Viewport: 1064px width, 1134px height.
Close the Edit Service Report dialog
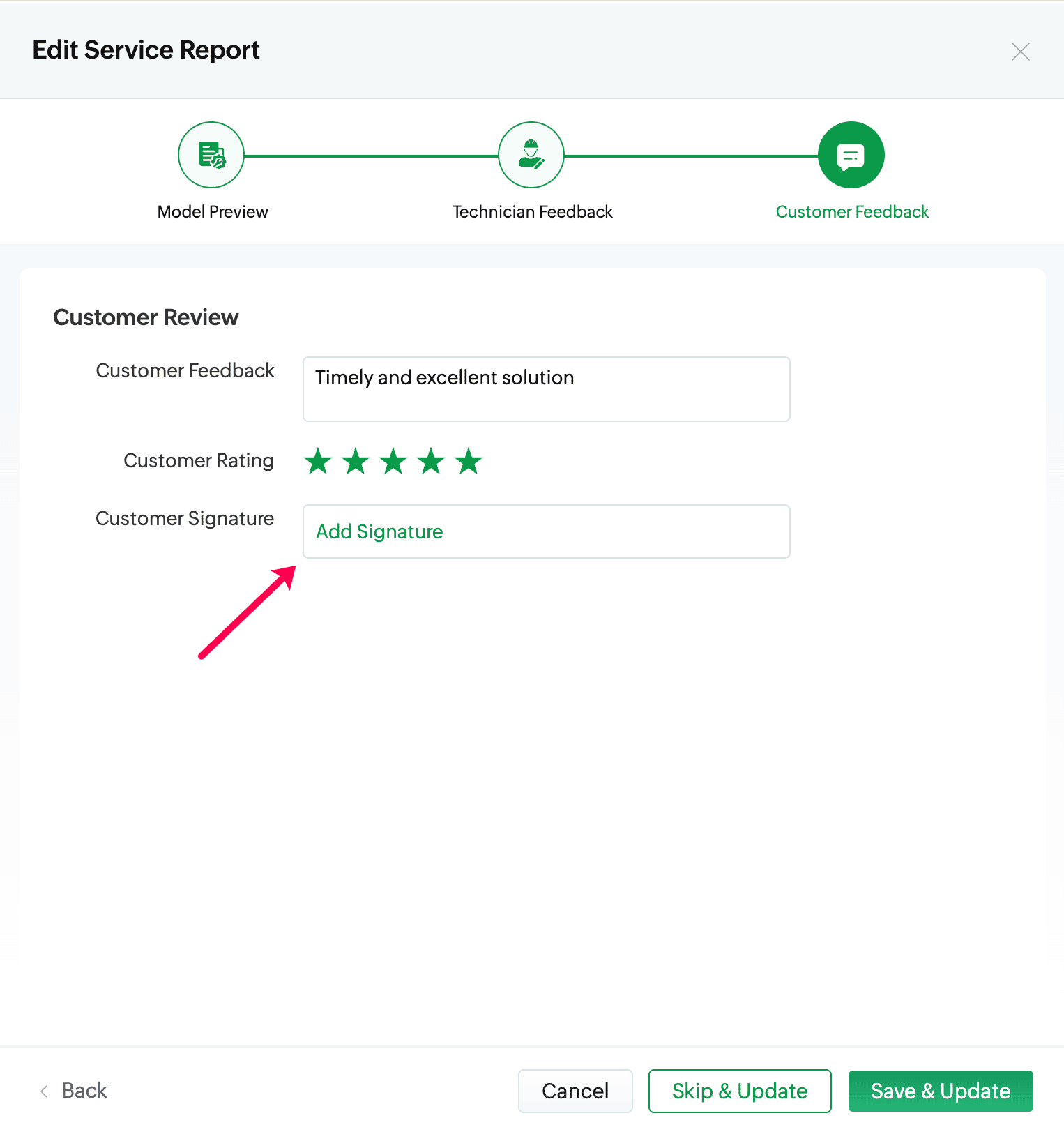click(1020, 52)
